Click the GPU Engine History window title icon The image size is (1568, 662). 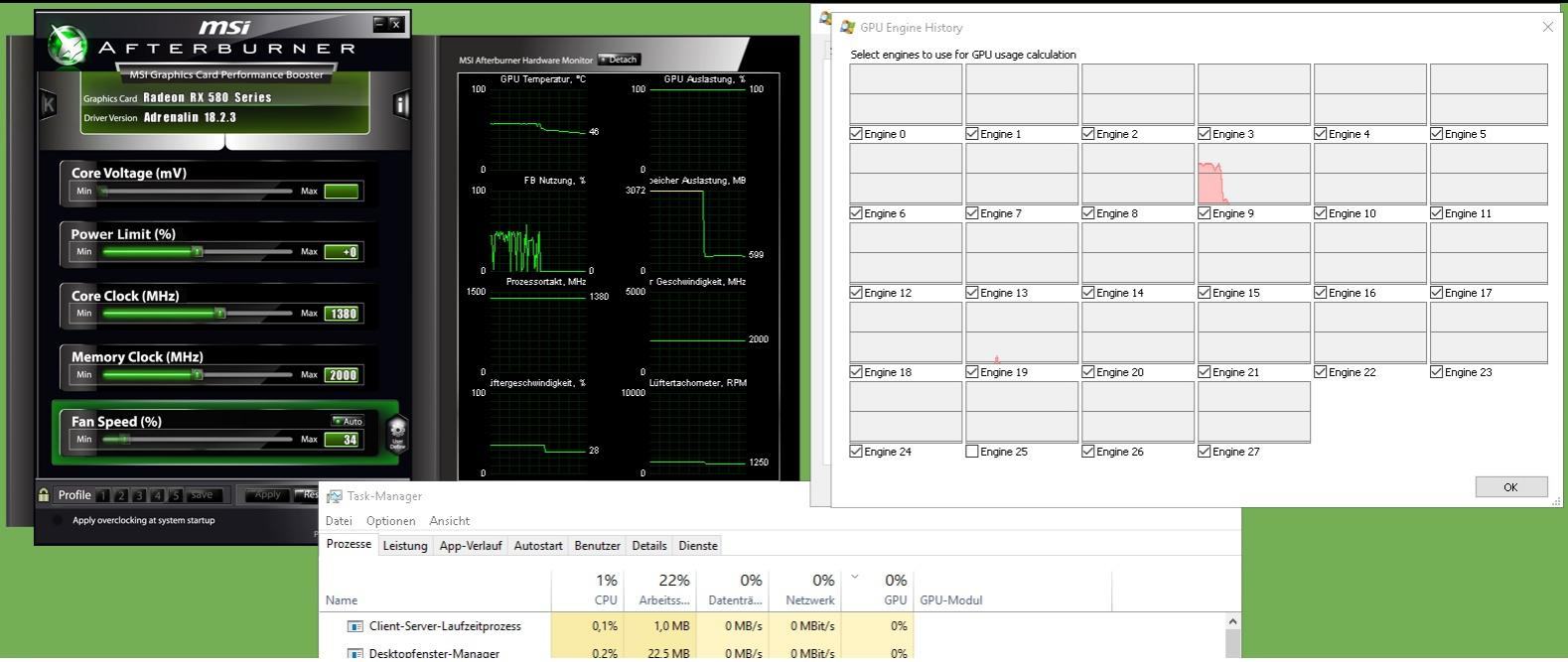[847, 27]
